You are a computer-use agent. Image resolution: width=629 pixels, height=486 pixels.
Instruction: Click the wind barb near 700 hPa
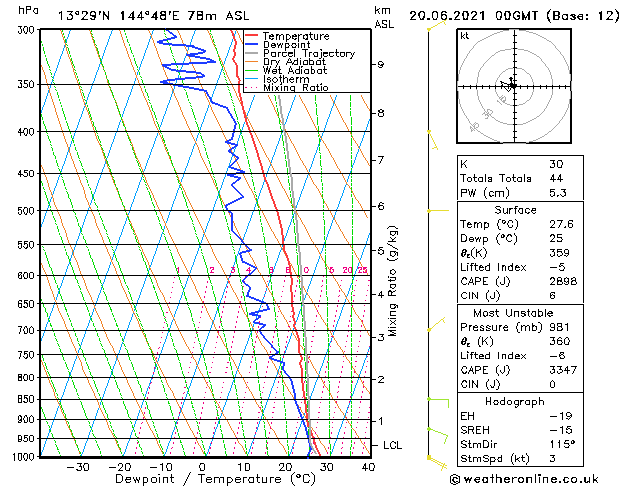[434, 326]
